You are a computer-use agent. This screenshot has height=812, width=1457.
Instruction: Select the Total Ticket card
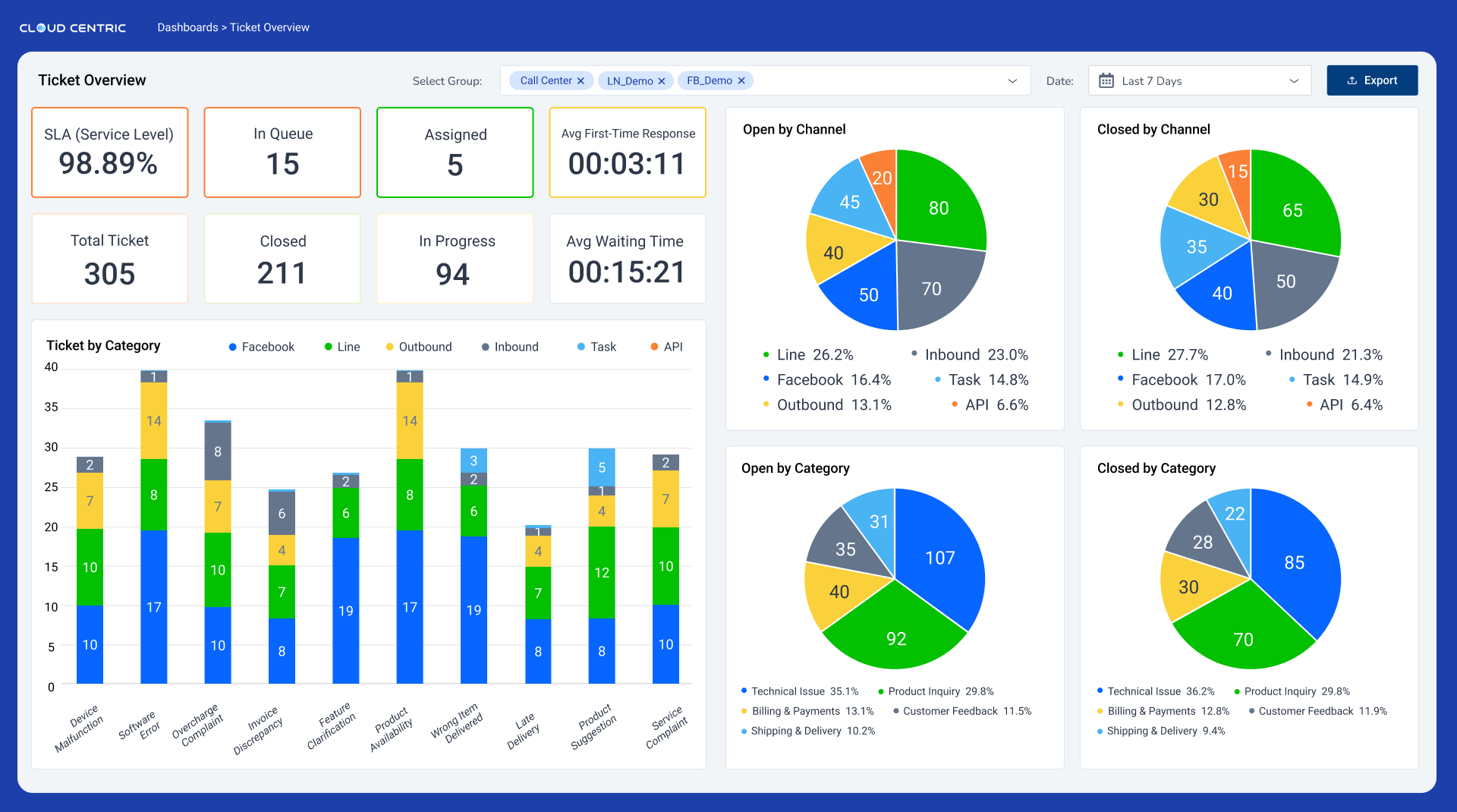point(110,259)
